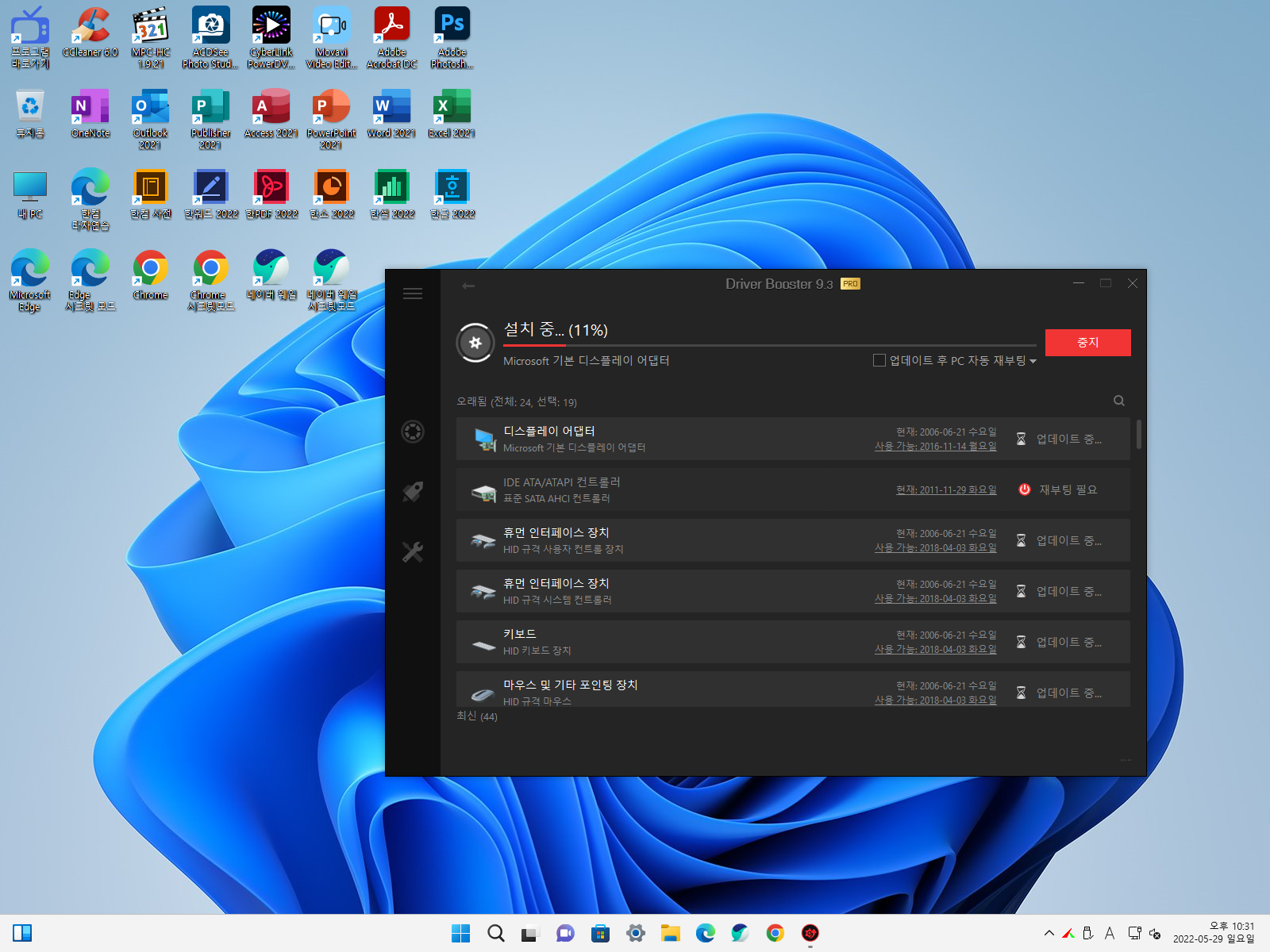Open CyberLink PowerDVD desktop icon
The image size is (1270, 952).
point(271,37)
